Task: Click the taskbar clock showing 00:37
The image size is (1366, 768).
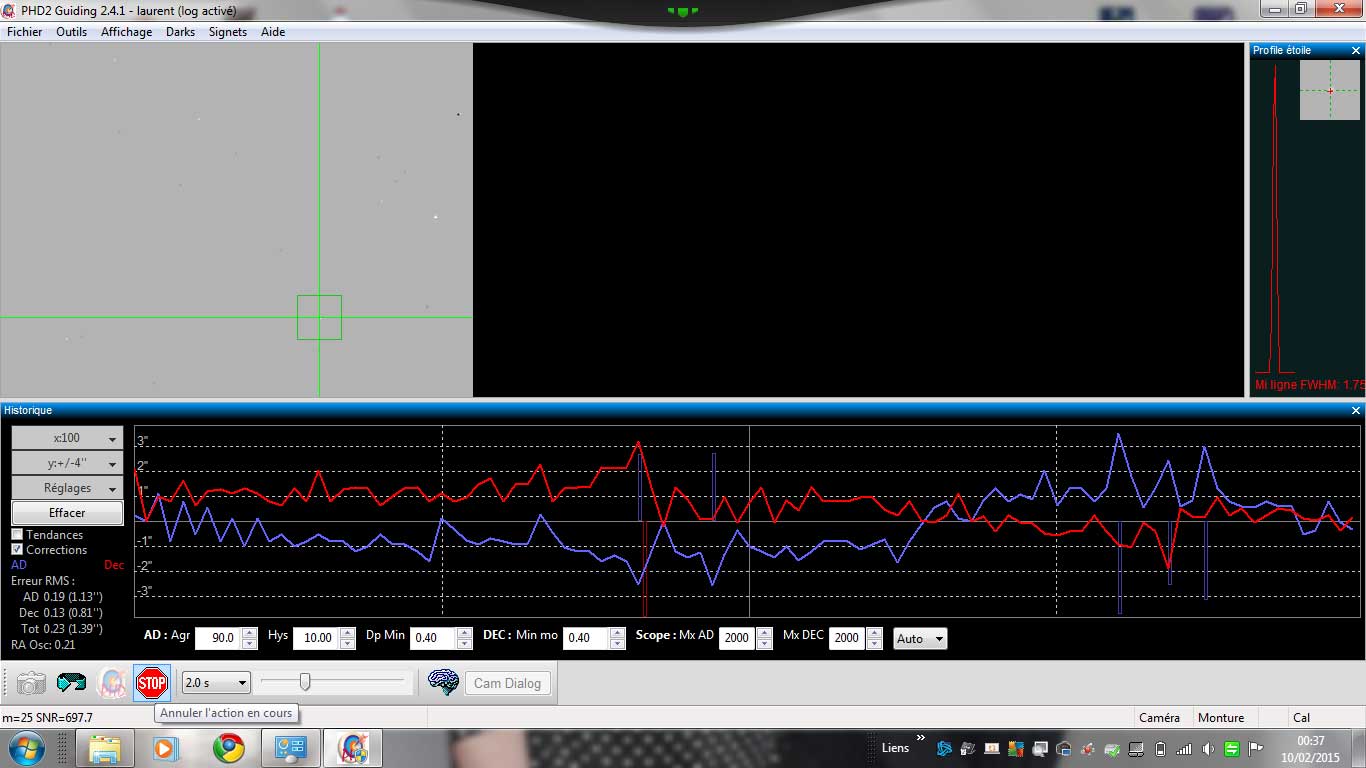Action: tap(1310, 748)
